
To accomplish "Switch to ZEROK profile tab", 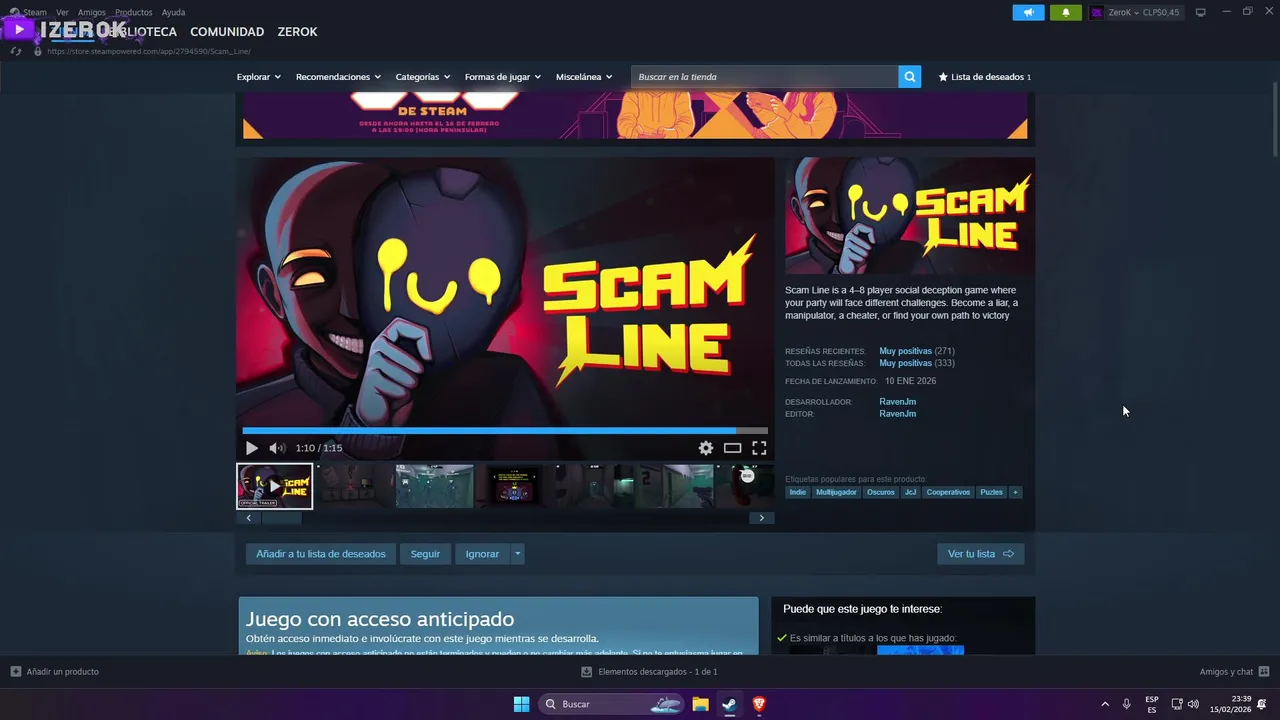I will tap(297, 32).
